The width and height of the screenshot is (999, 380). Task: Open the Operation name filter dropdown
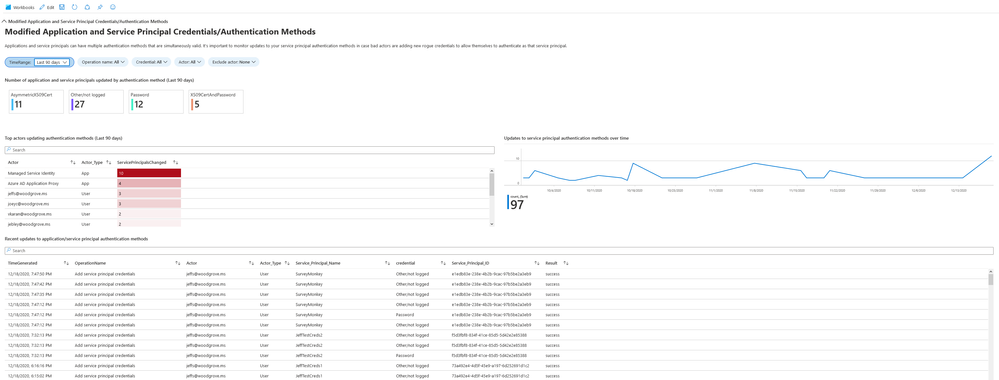(104, 62)
